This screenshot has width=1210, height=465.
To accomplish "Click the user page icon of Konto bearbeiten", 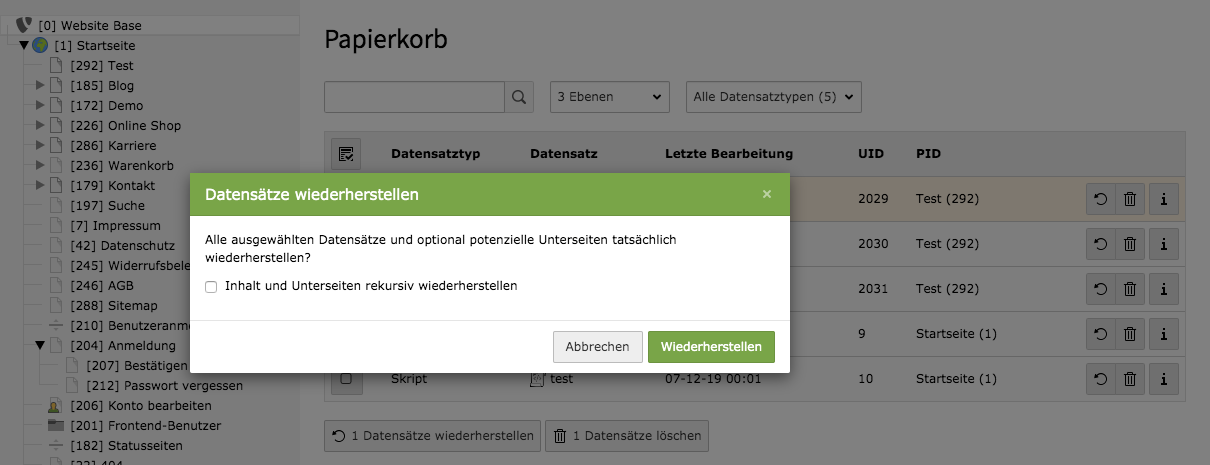I will [56, 405].
